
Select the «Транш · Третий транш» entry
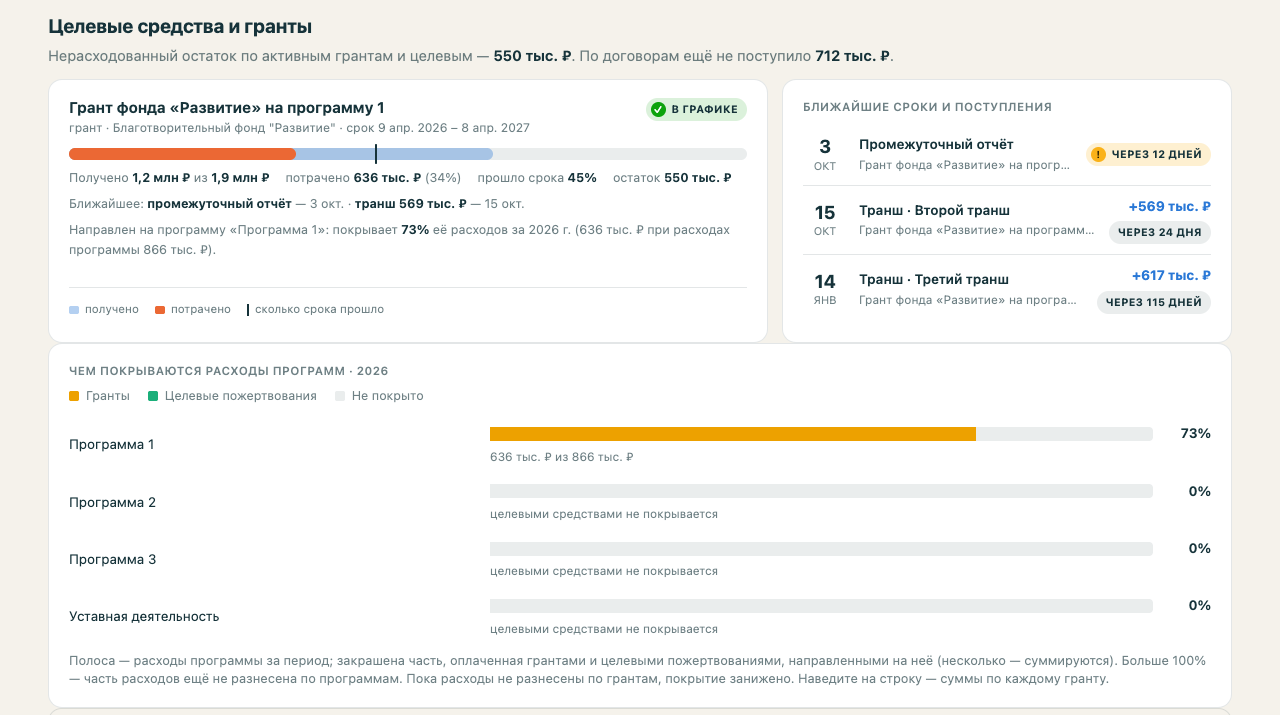coord(1008,289)
